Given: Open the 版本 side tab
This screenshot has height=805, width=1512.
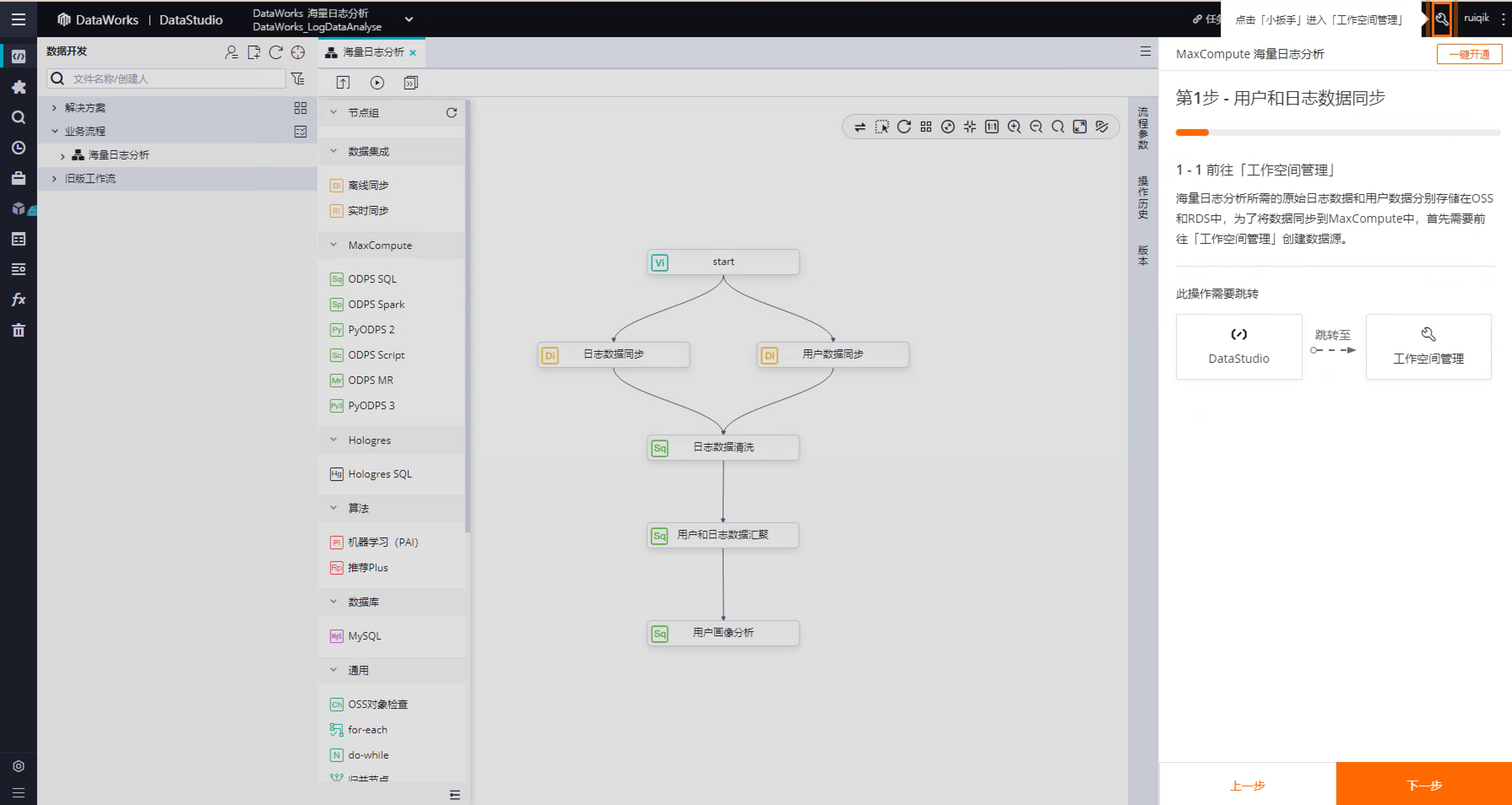Looking at the screenshot, I should pos(1143,256).
